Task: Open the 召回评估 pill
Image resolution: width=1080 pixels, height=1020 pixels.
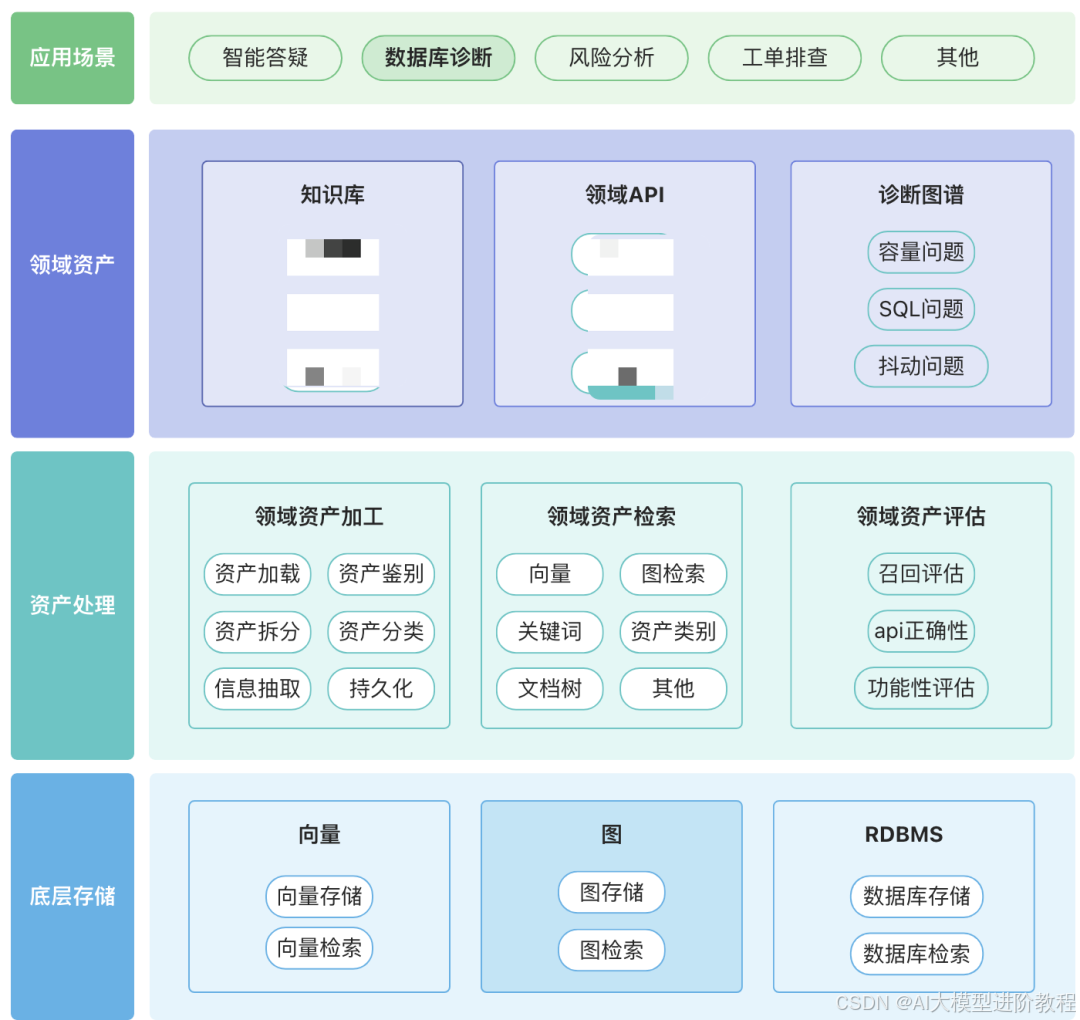Action: coord(921,574)
